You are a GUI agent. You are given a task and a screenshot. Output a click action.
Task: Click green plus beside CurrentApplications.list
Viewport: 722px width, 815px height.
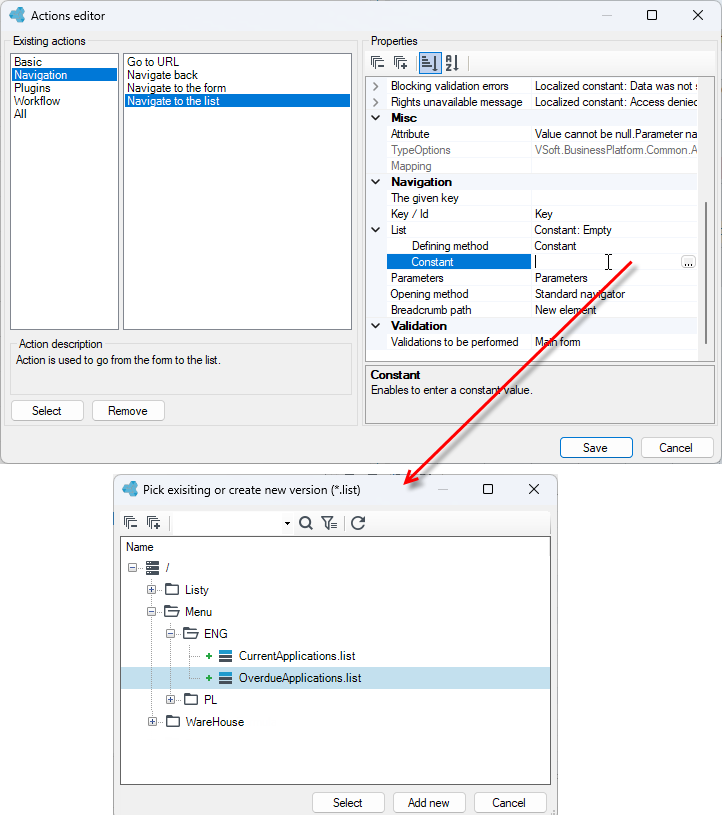pos(209,656)
